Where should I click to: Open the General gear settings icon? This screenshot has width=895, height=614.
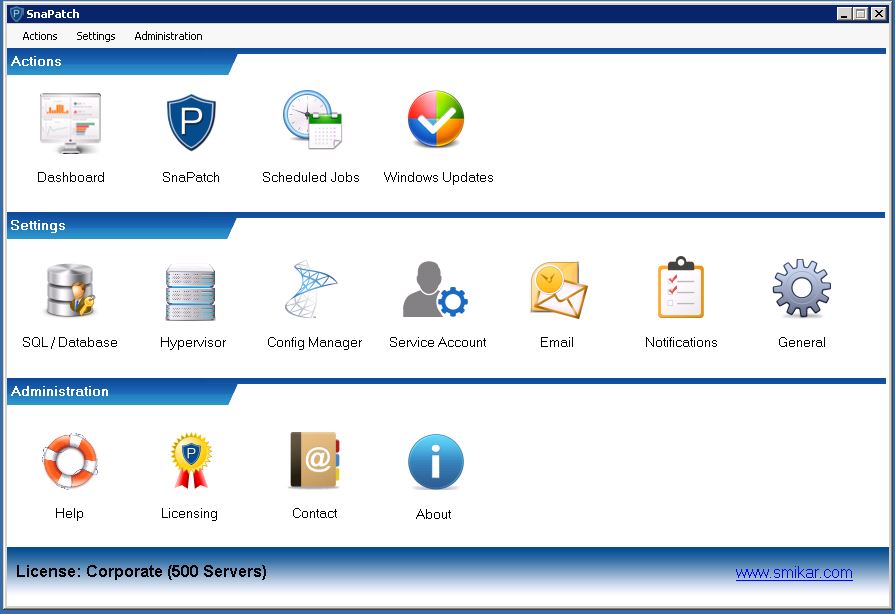[802, 288]
